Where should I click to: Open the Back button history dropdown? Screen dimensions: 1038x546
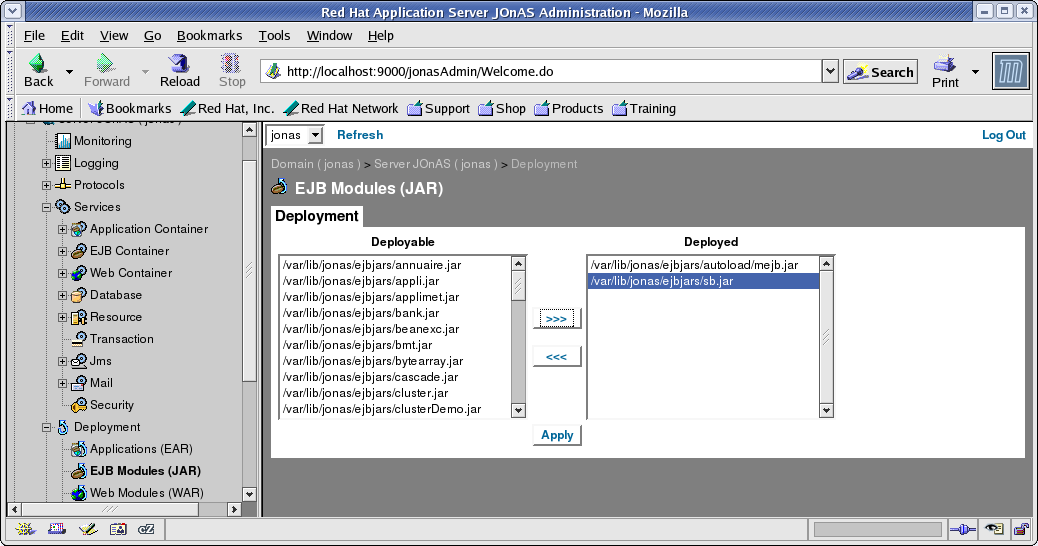click(69, 71)
